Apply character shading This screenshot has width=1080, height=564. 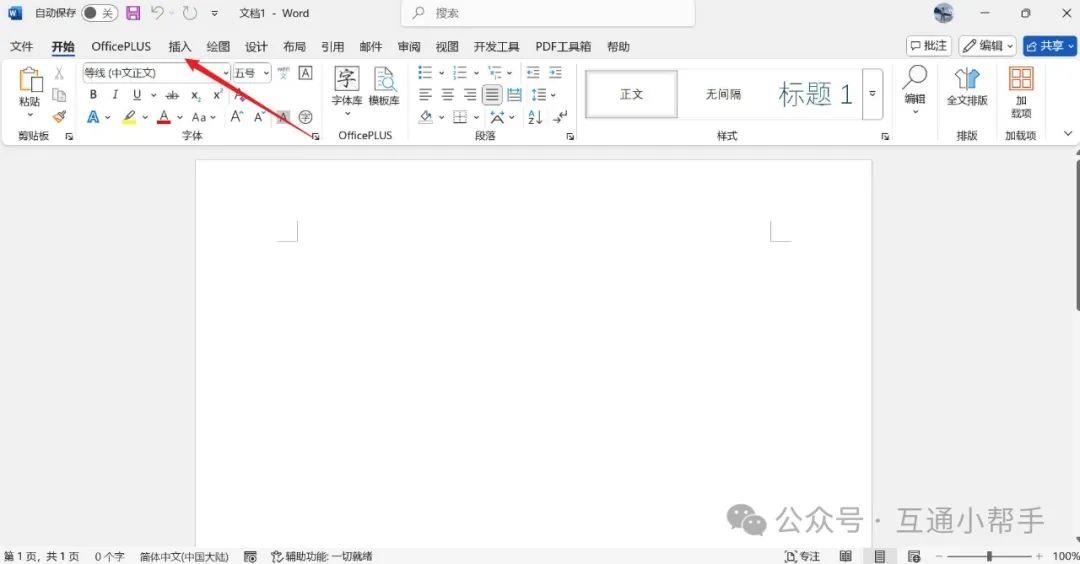[283, 117]
